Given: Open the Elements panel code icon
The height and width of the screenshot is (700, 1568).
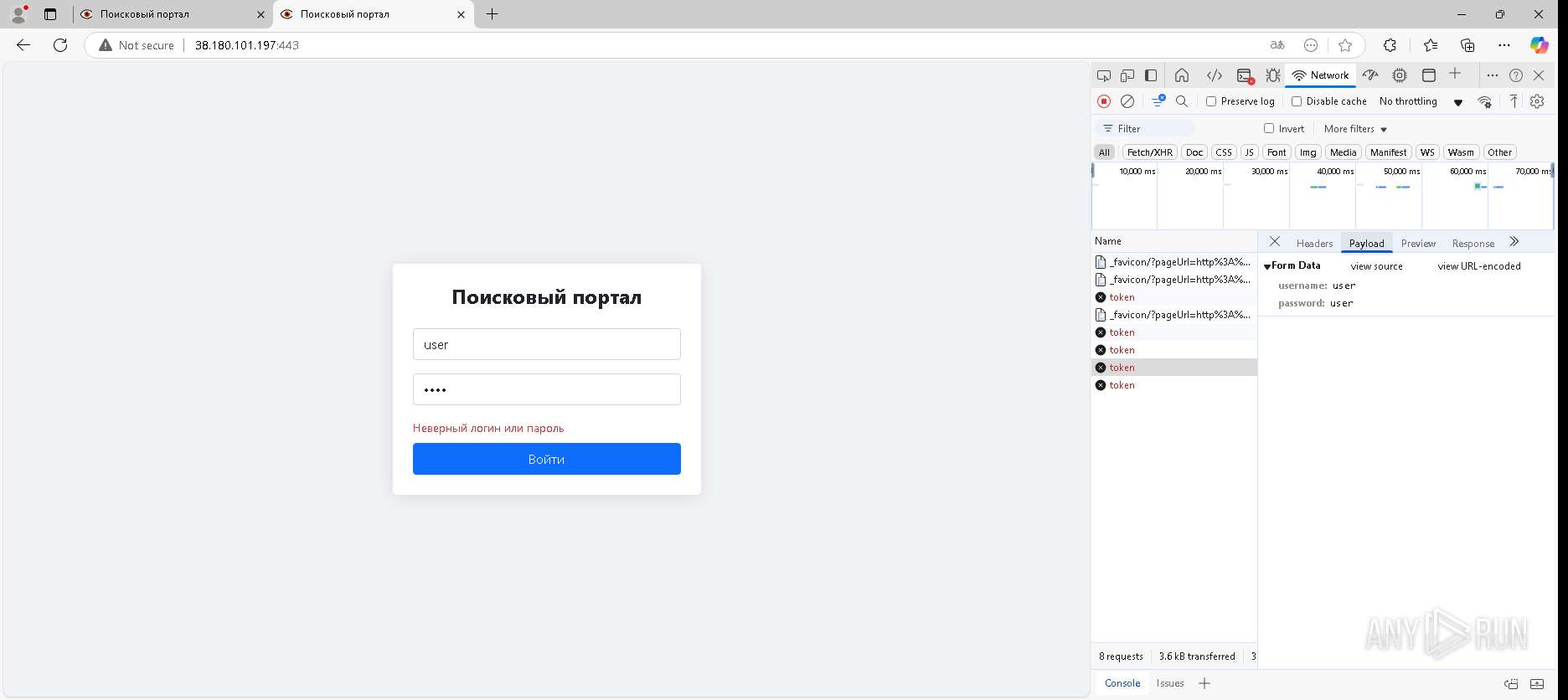Looking at the screenshot, I should click(1215, 75).
